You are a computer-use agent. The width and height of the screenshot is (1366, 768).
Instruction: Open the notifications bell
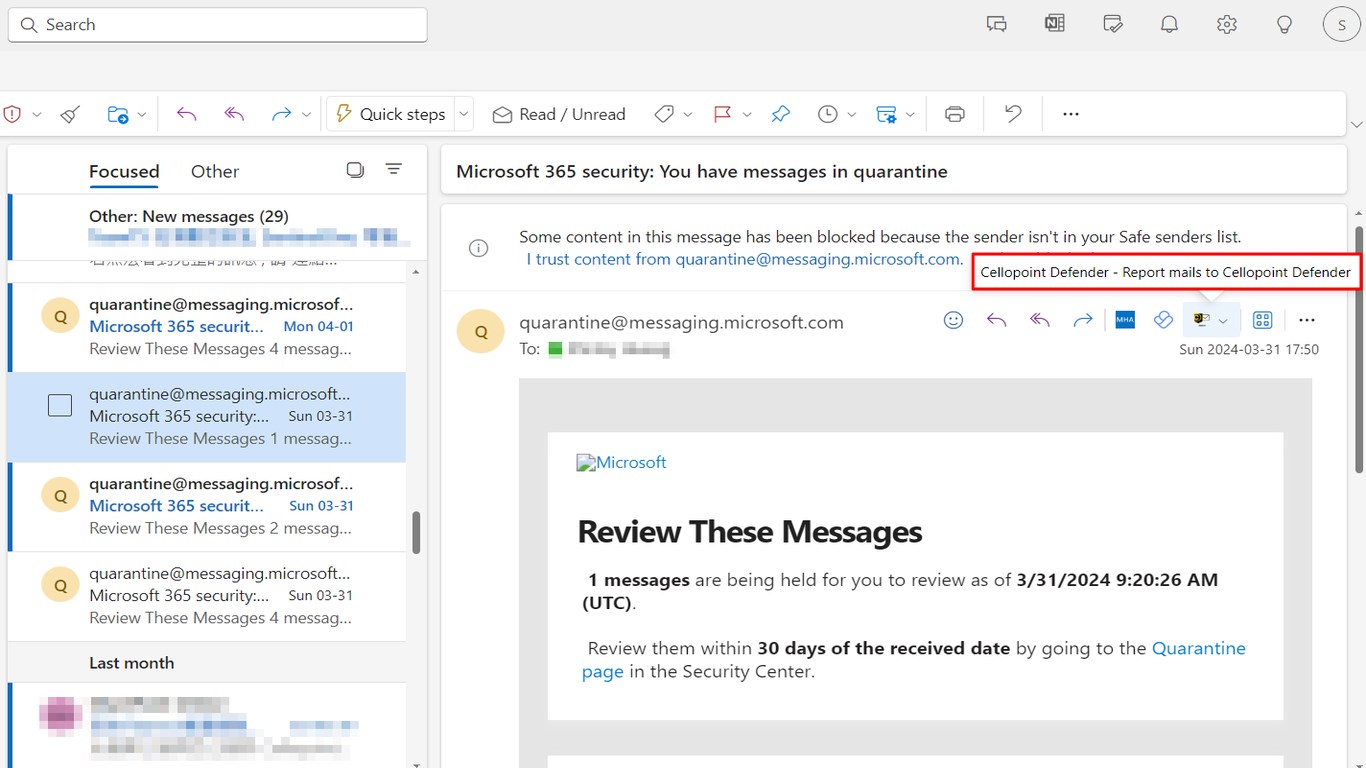click(x=1169, y=24)
